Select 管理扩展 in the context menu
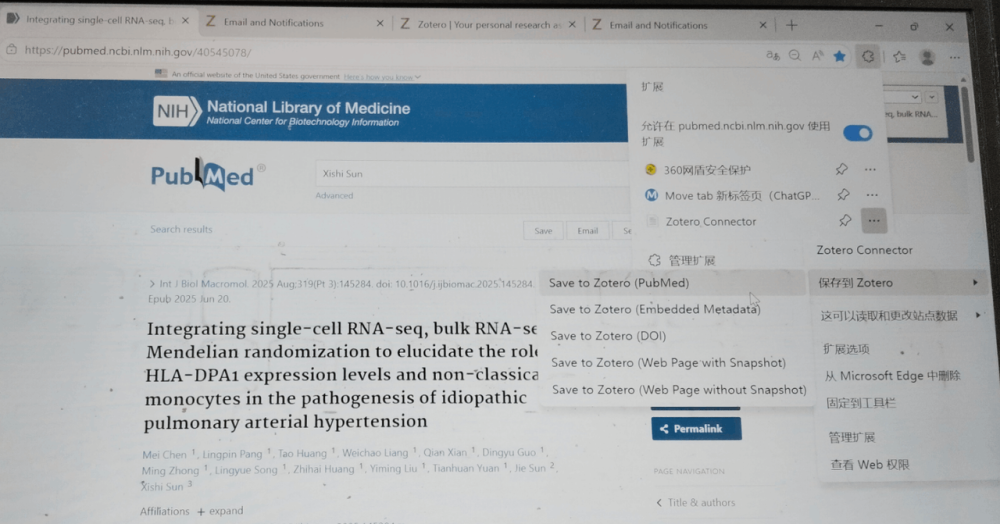This screenshot has height=524, width=1000. pos(851,437)
